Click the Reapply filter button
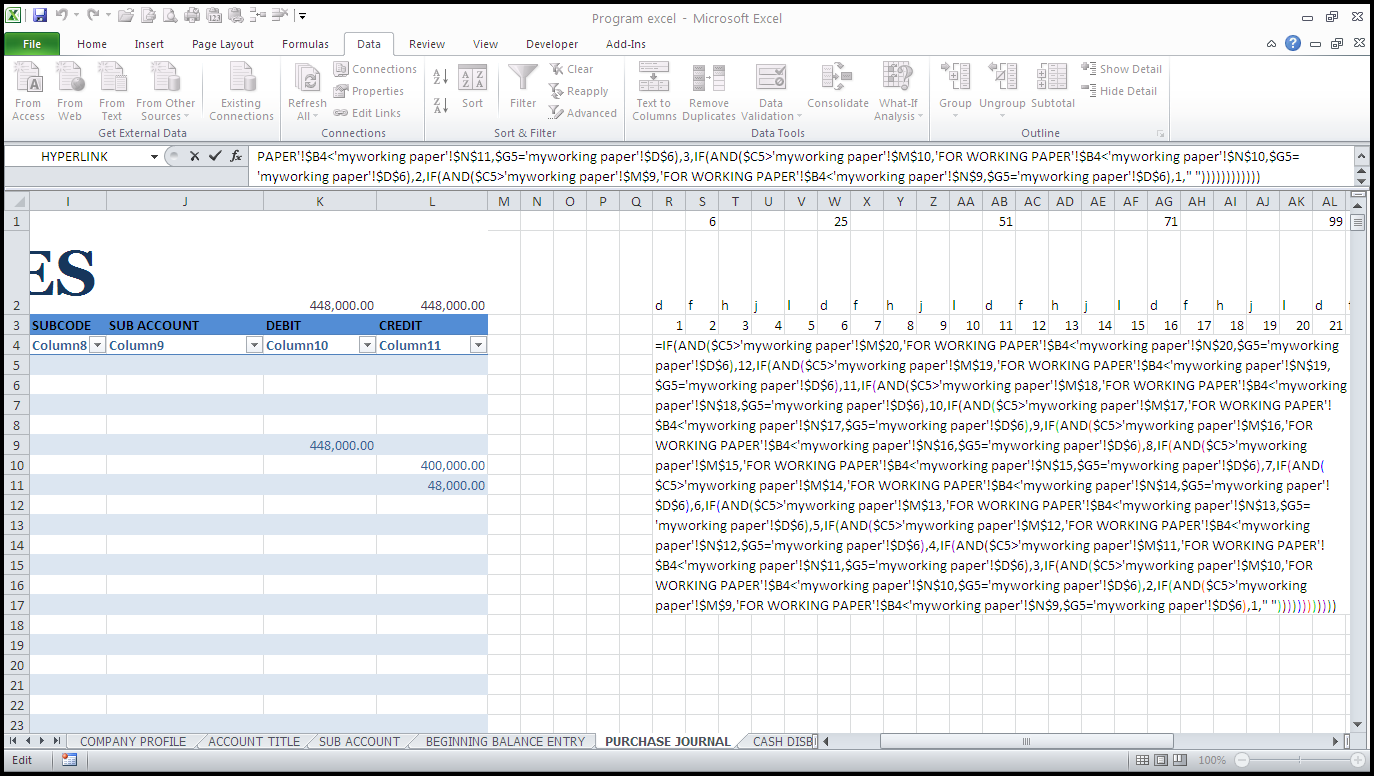Viewport: 1374px width, 776px height. pyautogui.click(x=578, y=91)
